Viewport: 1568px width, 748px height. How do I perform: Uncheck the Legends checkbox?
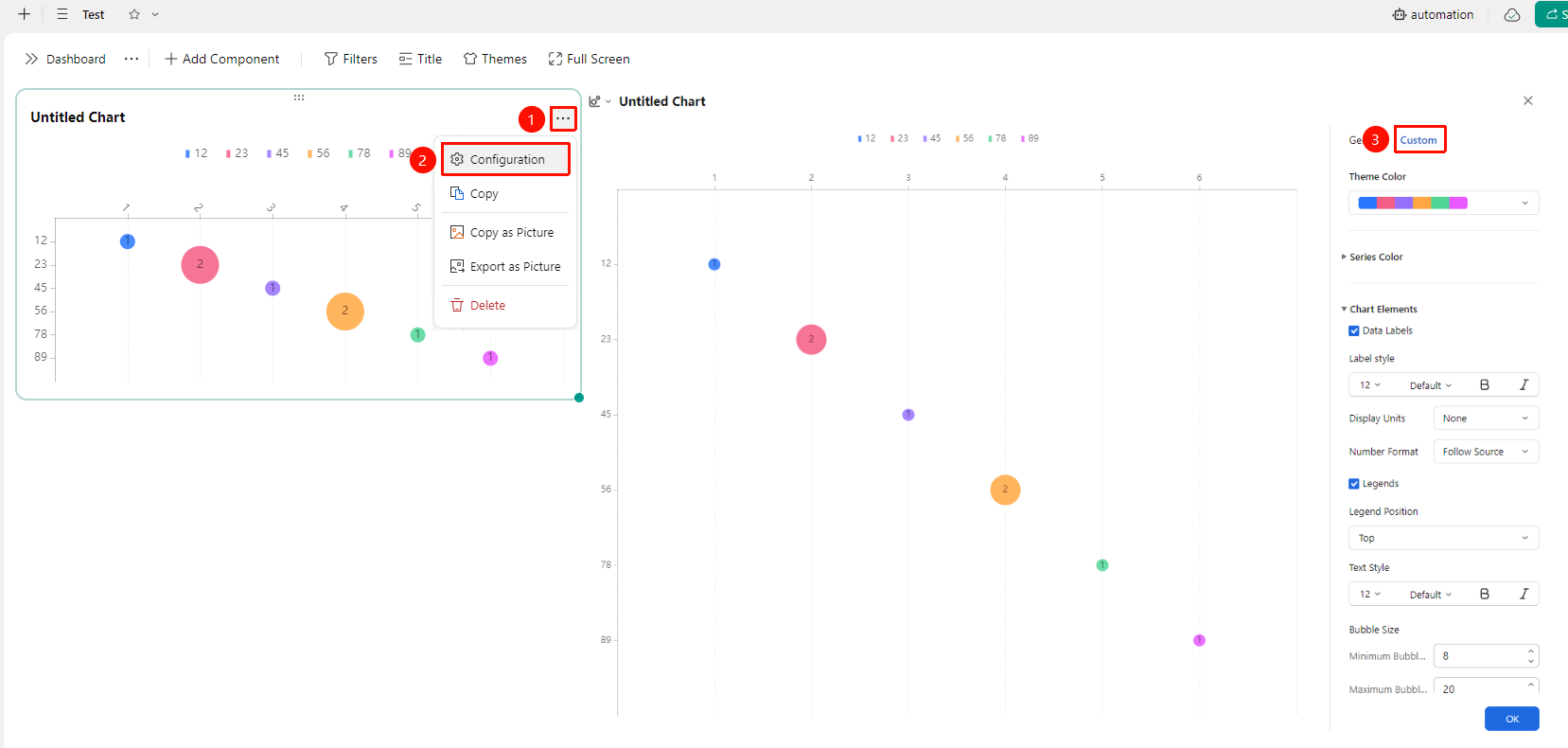(x=1354, y=484)
